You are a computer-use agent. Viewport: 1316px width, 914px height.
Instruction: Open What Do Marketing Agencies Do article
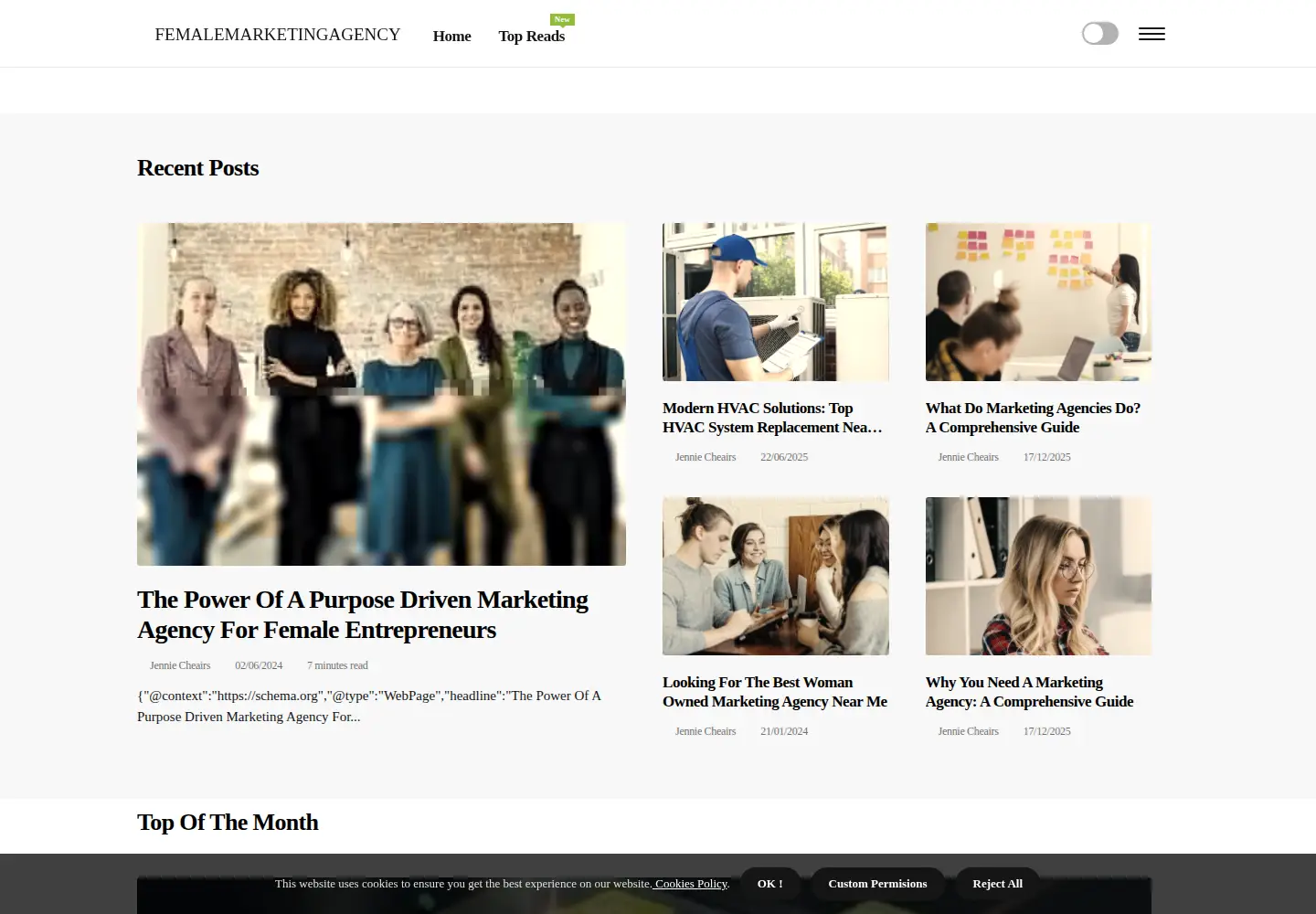click(x=1033, y=418)
